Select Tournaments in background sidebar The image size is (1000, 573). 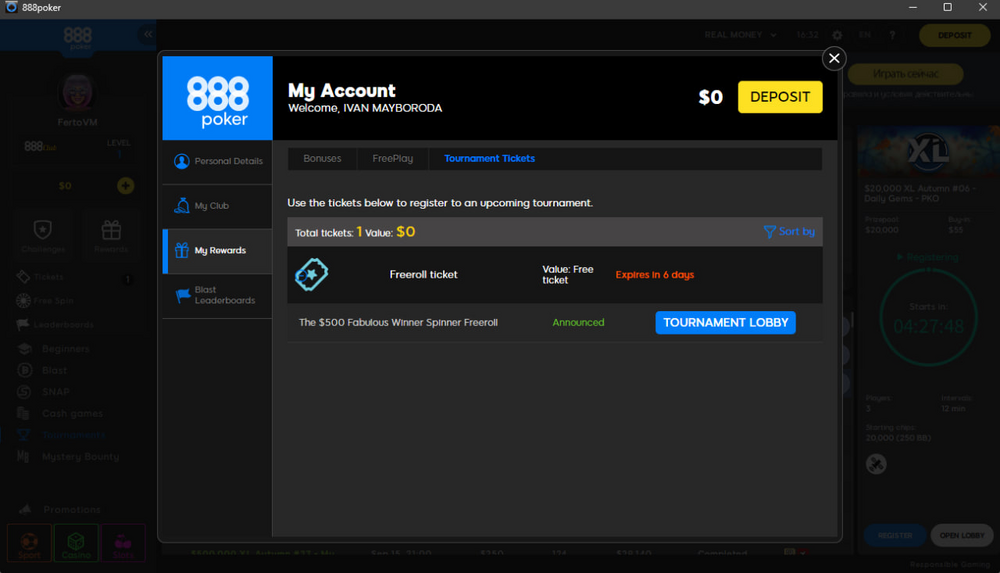coord(75,435)
